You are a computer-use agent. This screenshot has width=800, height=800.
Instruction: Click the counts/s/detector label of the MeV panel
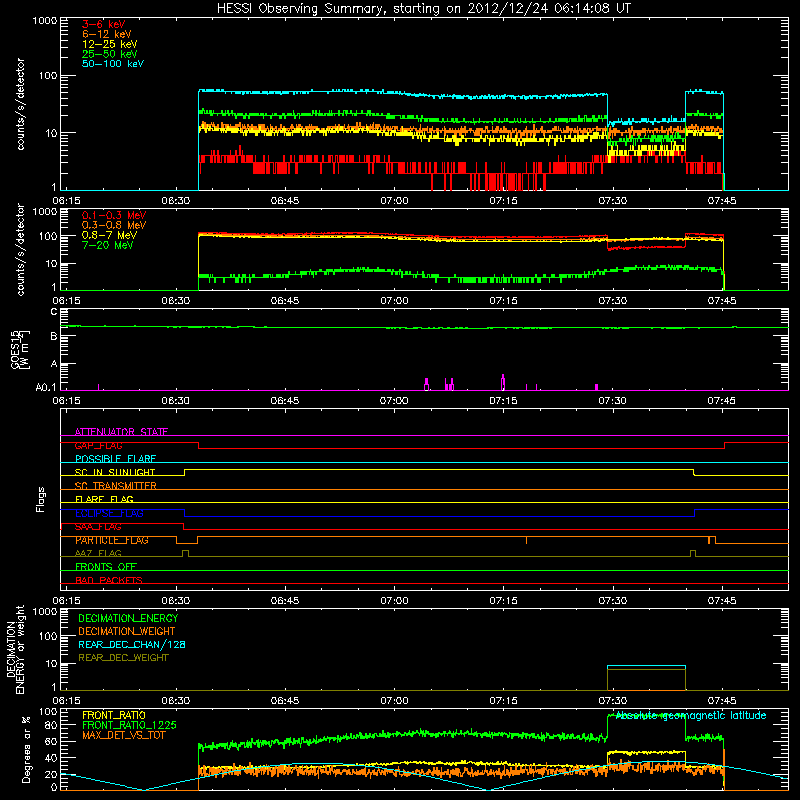[x=20, y=250]
